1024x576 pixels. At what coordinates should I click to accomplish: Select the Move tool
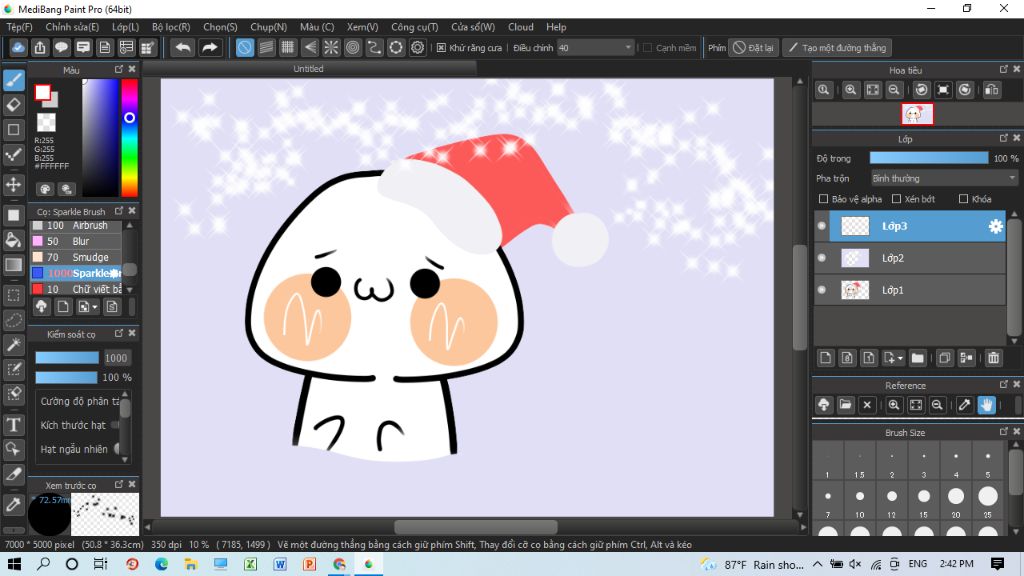[x=14, y=184]
